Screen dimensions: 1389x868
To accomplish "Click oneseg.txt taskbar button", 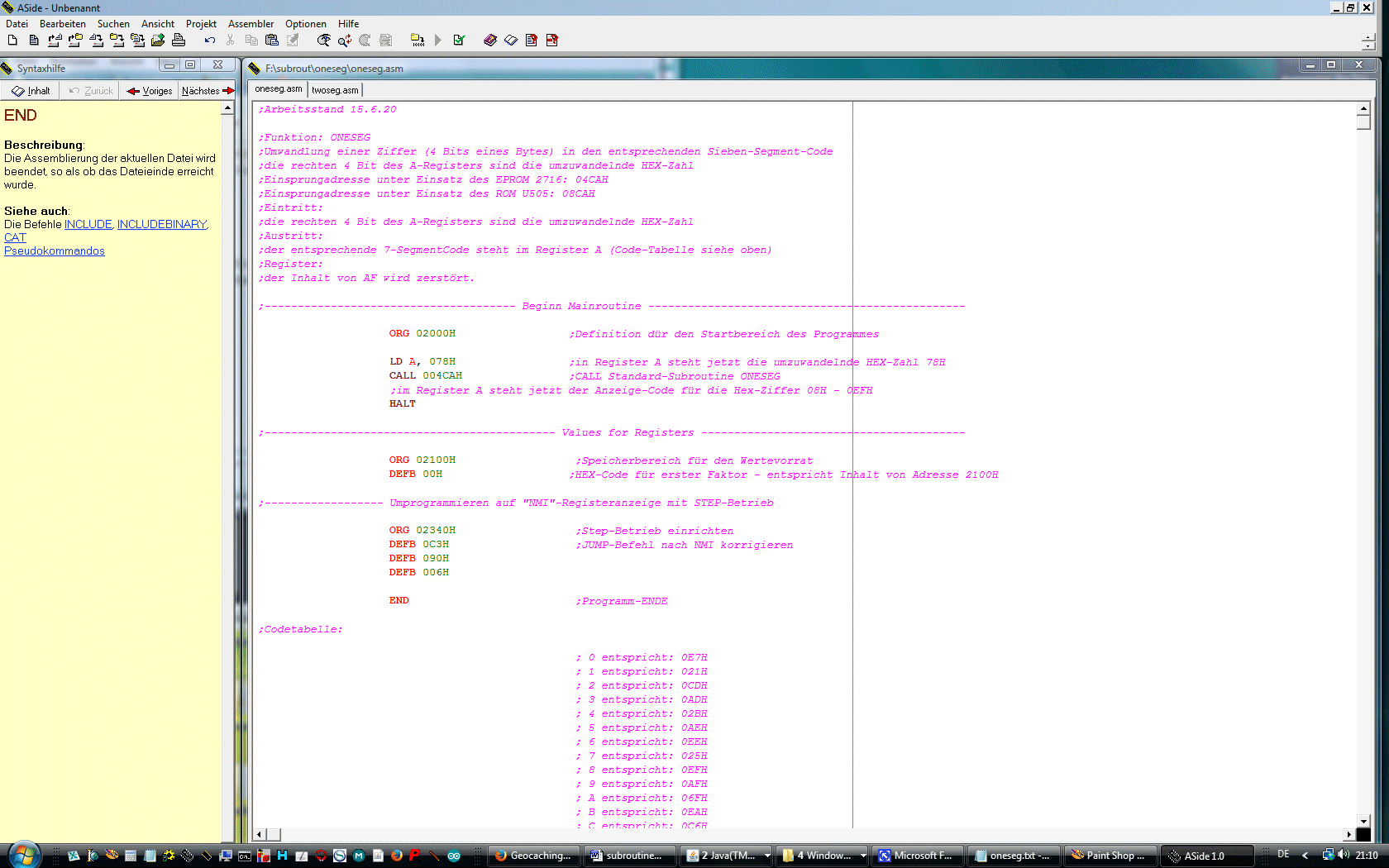I will tap(1013, 856).
